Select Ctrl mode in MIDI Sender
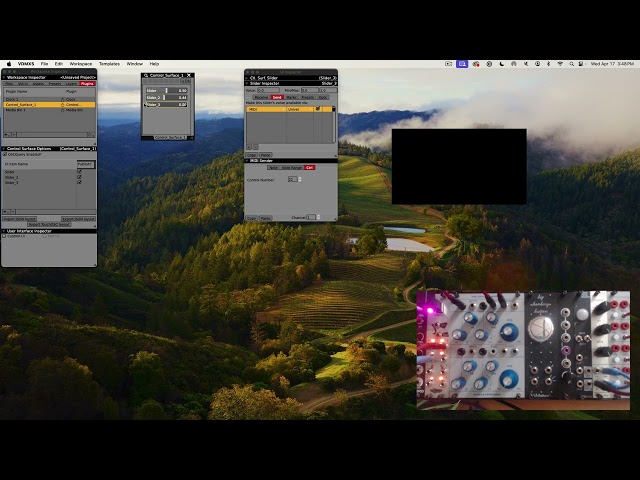 click(x=310, y=168)
